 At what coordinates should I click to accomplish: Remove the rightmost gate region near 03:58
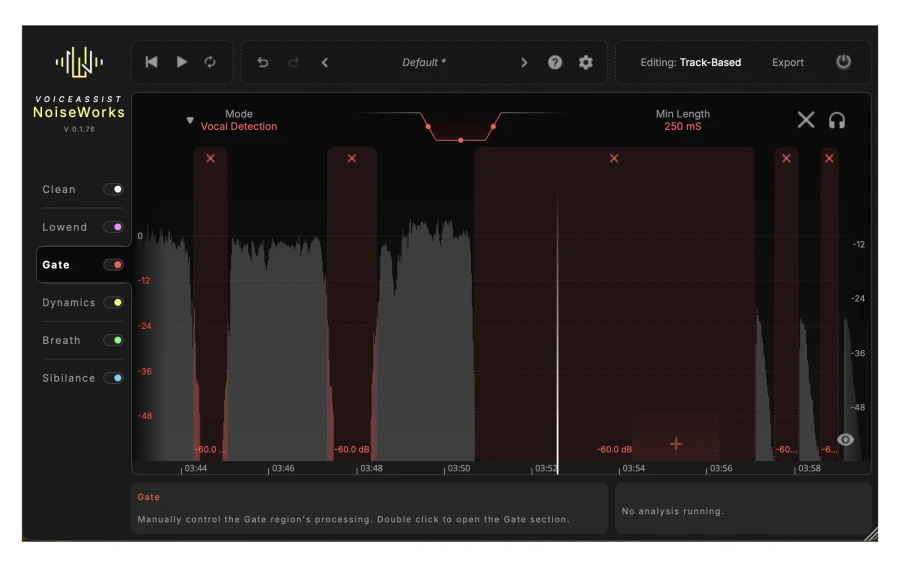click(829, 158)
